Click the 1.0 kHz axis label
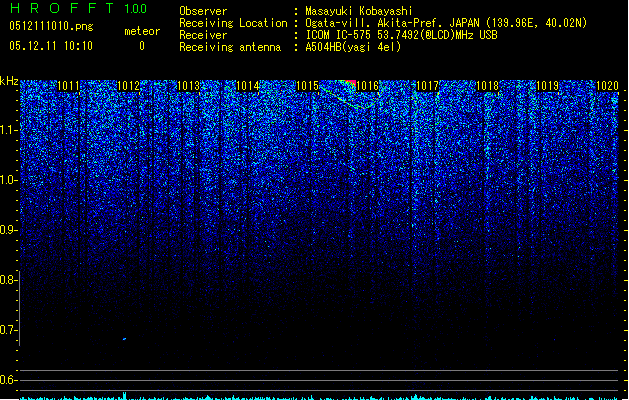Viewport: 629px width, 400px height. coord(8,180)
